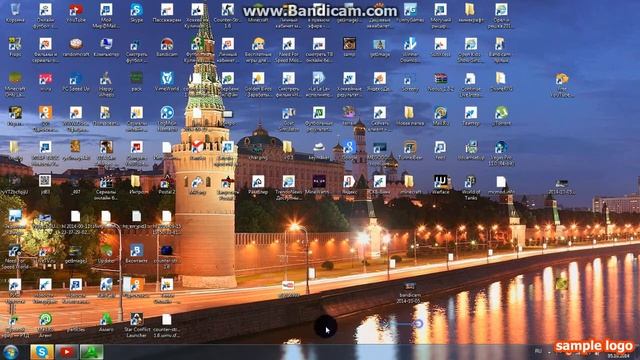Screen dimensions: 640x360
Task: Open the Need for Speed World shortcut
Action: point(15,256)
